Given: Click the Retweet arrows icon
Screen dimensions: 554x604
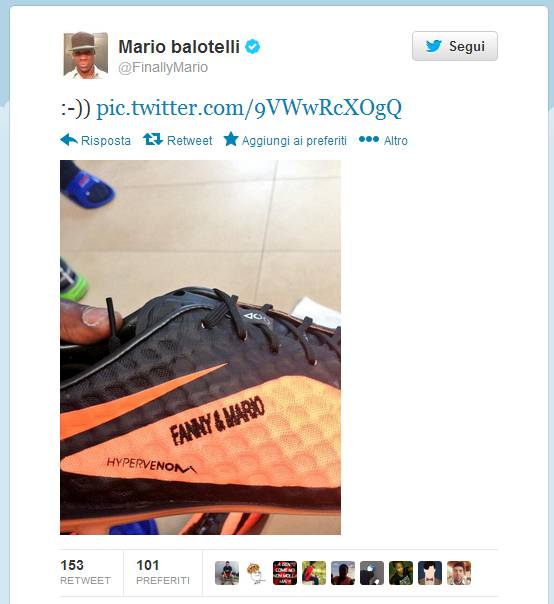Looking at the screenshot, I should tap(153, 139).
